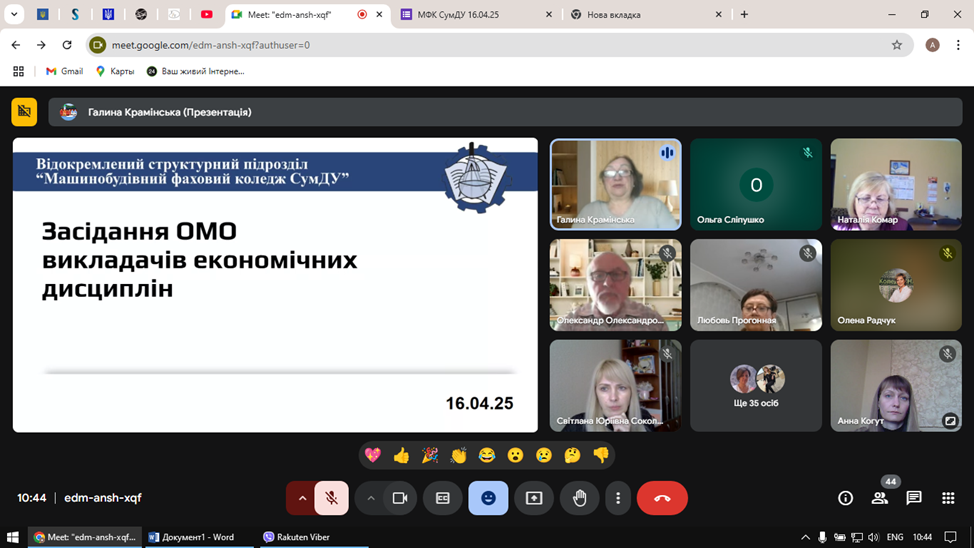
Task: Open the browser tab search dropdown
Action: 14,15
